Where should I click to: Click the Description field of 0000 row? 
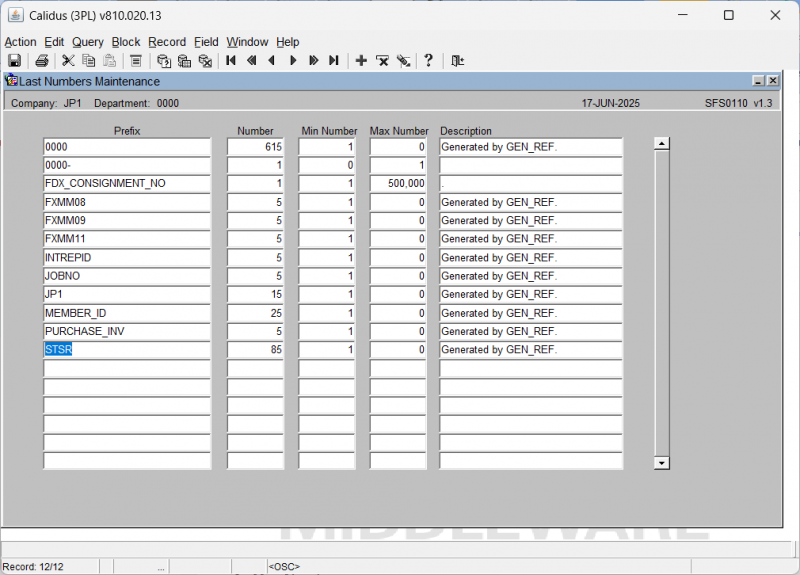tap(531, 147)
